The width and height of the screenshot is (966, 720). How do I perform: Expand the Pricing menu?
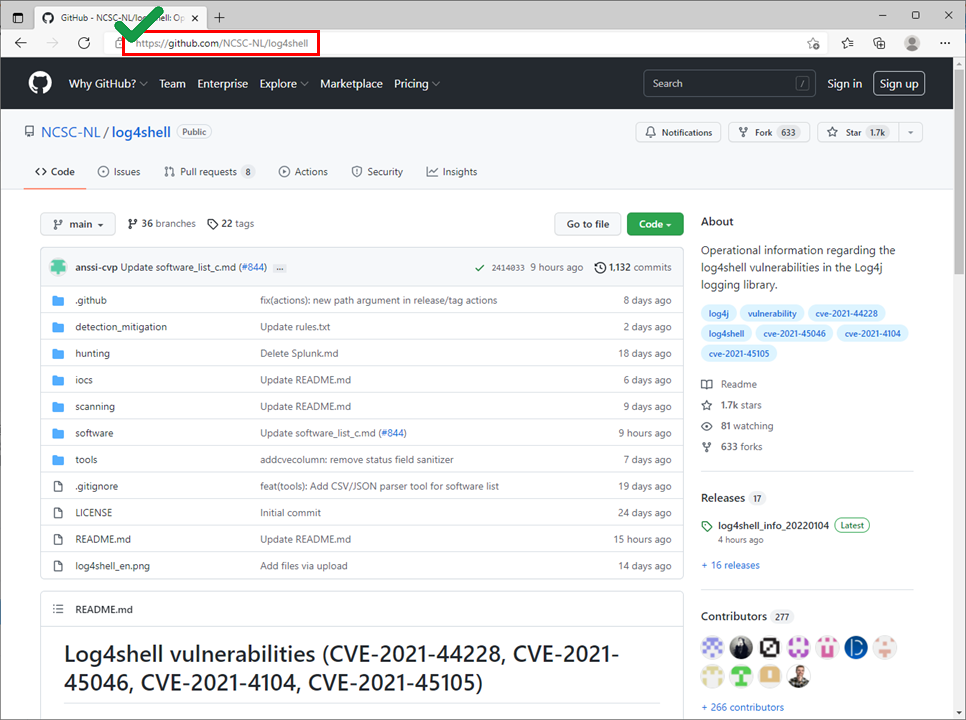pyautogui.click(x=416, y=84)
